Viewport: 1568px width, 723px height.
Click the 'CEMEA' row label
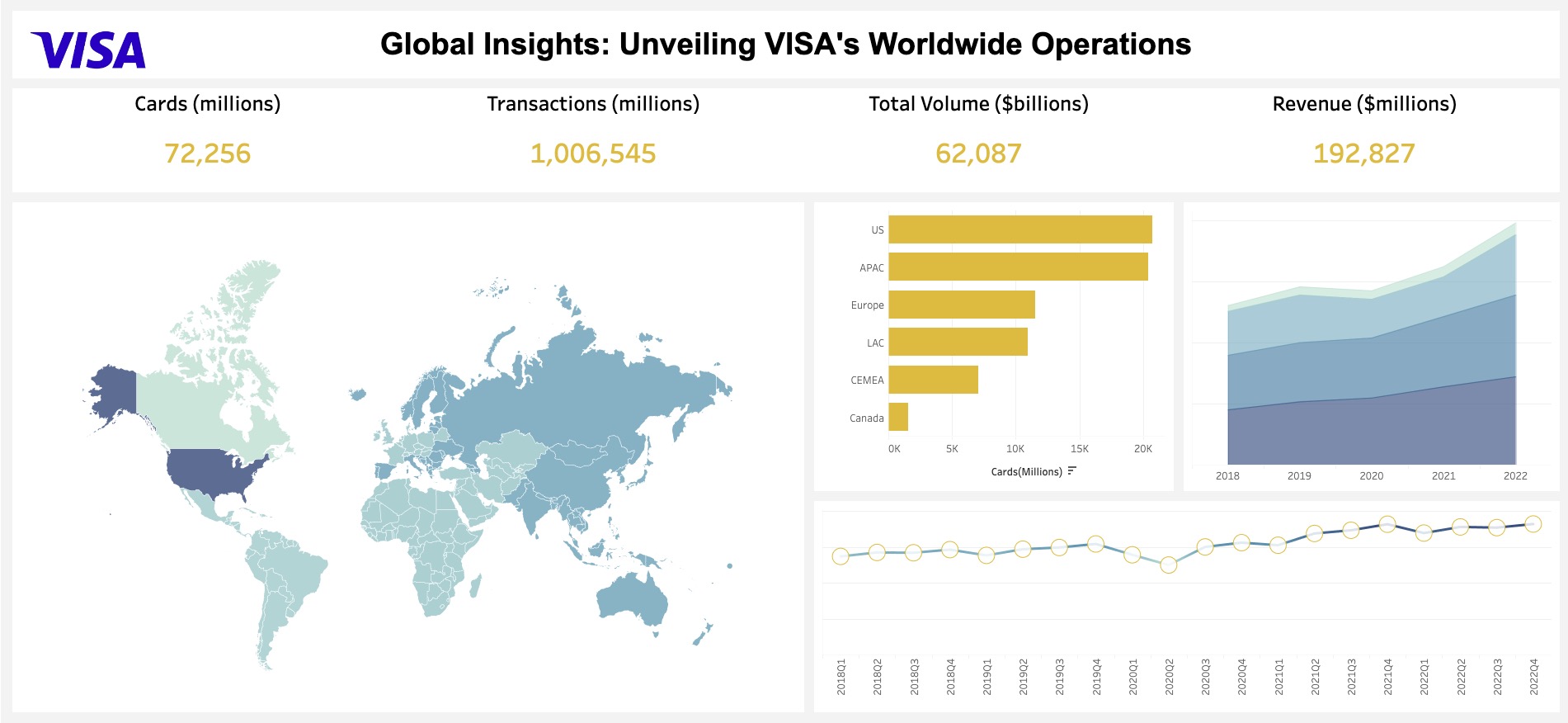pyautogui.click(x=867, y=380)
